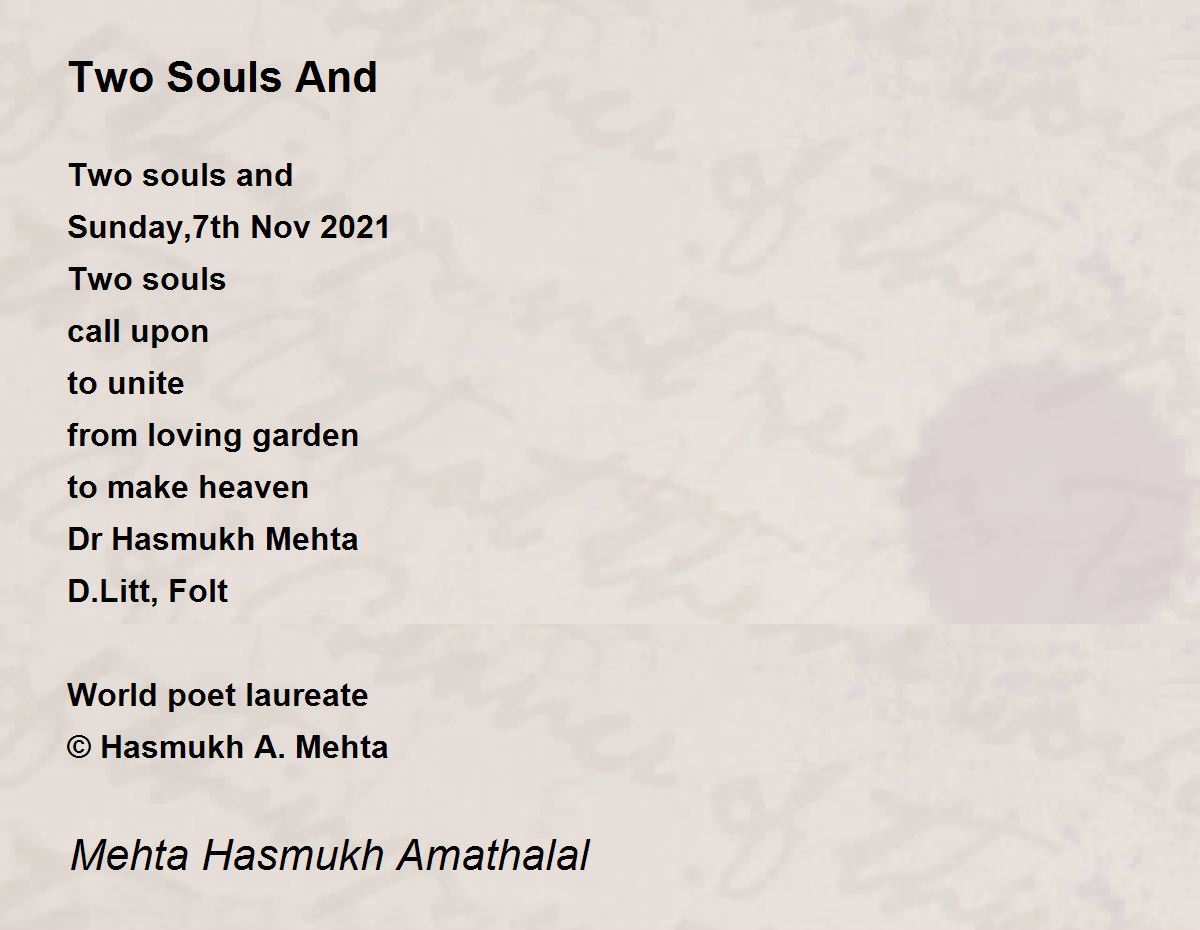Image resolution: width=1200 pixels, height=930 pixels.
Task: Click the name Dr Hasmukh Mehta
Action: (x=212, y=539)
